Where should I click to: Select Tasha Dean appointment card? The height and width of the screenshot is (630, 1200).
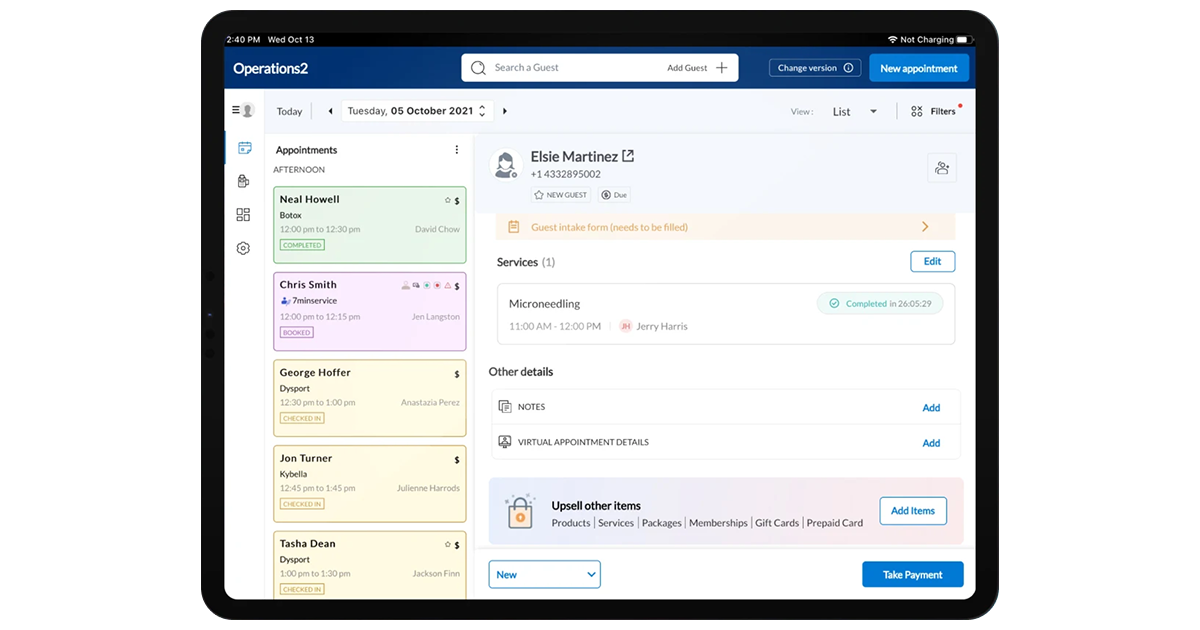click(370, 565)
